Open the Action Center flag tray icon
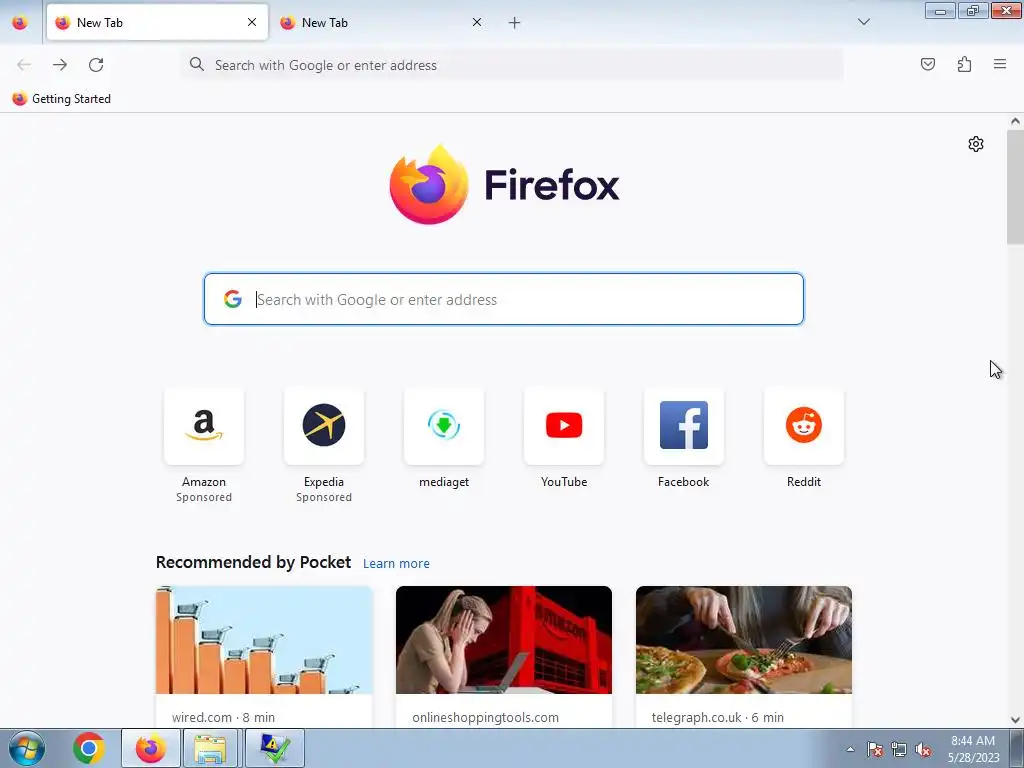 (x=875, y=749)
